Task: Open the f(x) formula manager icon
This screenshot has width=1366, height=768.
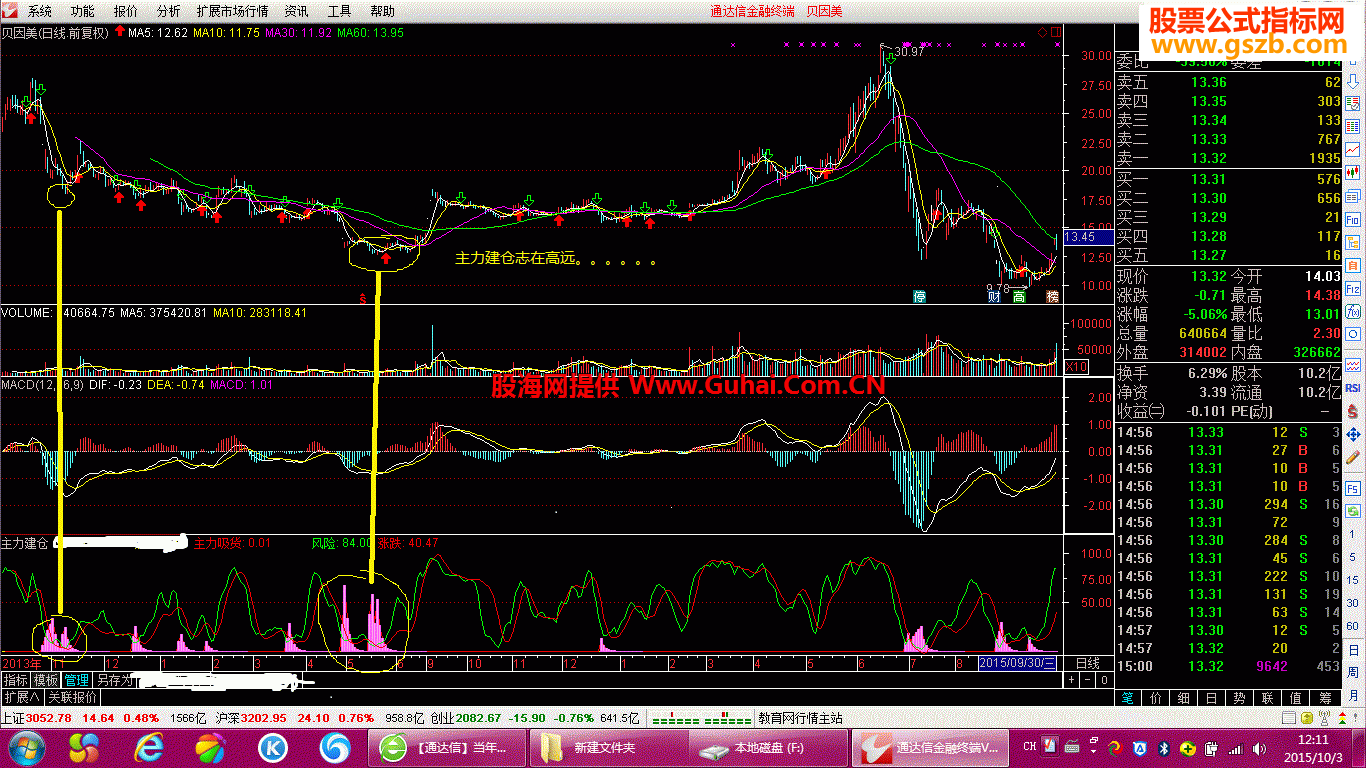Action: [x=1352, y=311]
